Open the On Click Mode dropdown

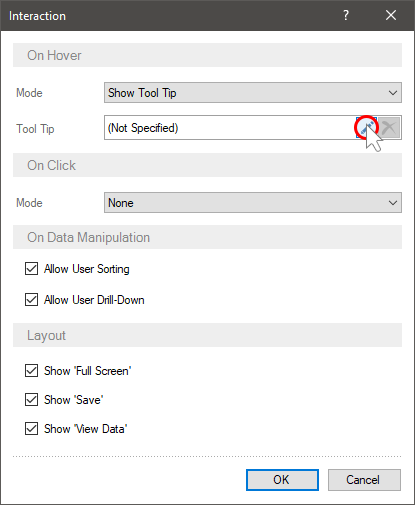click(253, 203)
